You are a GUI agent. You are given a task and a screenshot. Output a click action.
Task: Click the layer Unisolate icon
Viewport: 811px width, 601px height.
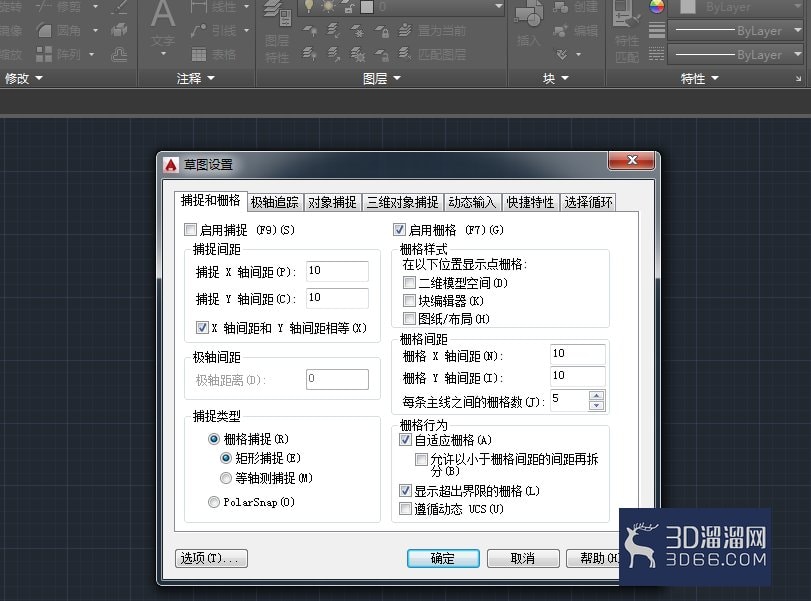334,54
